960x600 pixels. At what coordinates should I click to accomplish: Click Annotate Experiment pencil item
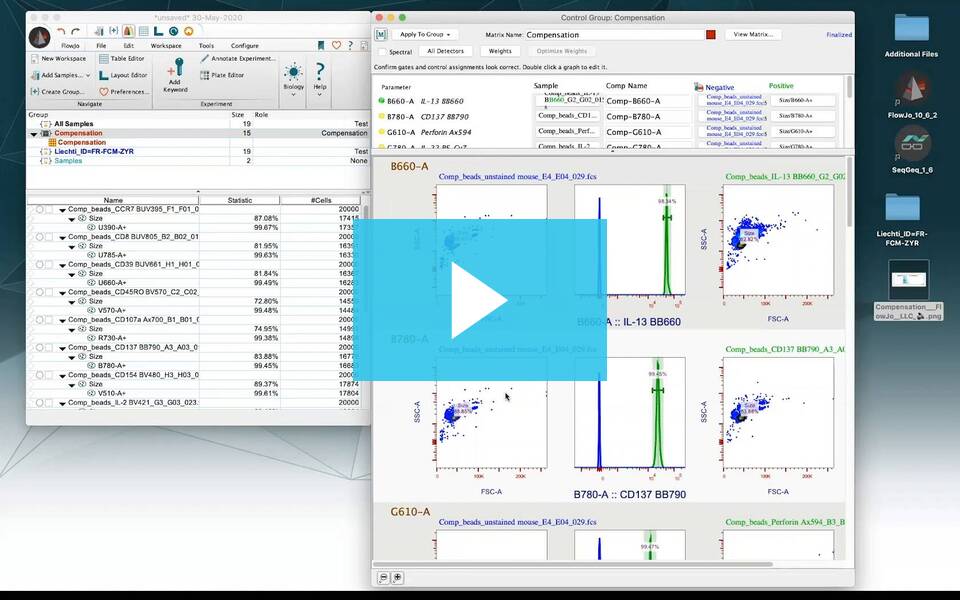pyautogui.click(x=238, y=59)
